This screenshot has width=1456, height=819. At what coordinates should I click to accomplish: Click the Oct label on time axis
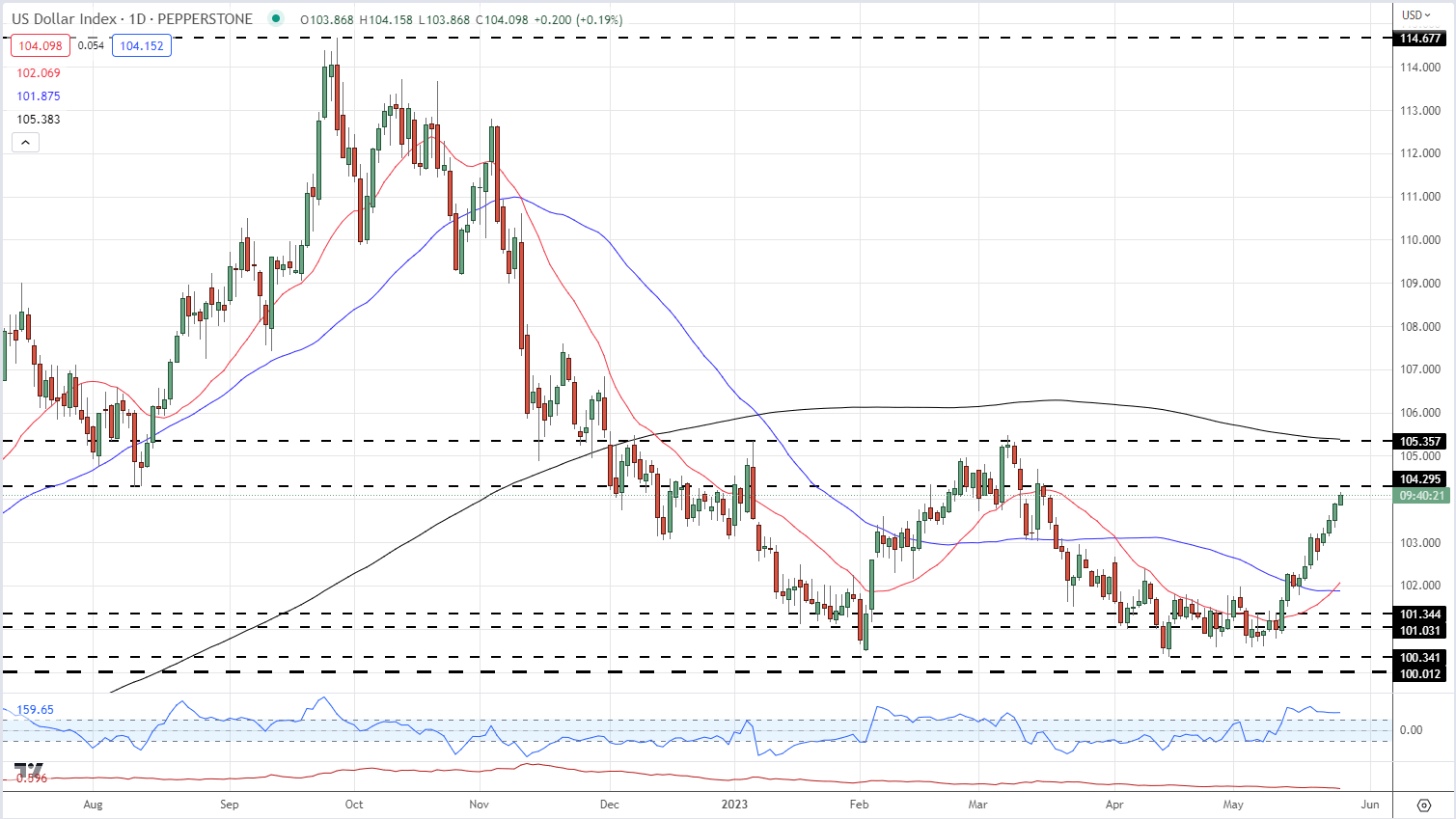click(x=354, y=805)
